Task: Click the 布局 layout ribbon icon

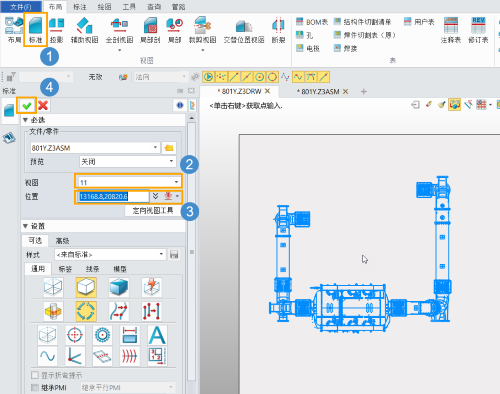Action: pyautogui.click(x=14, y=30)
